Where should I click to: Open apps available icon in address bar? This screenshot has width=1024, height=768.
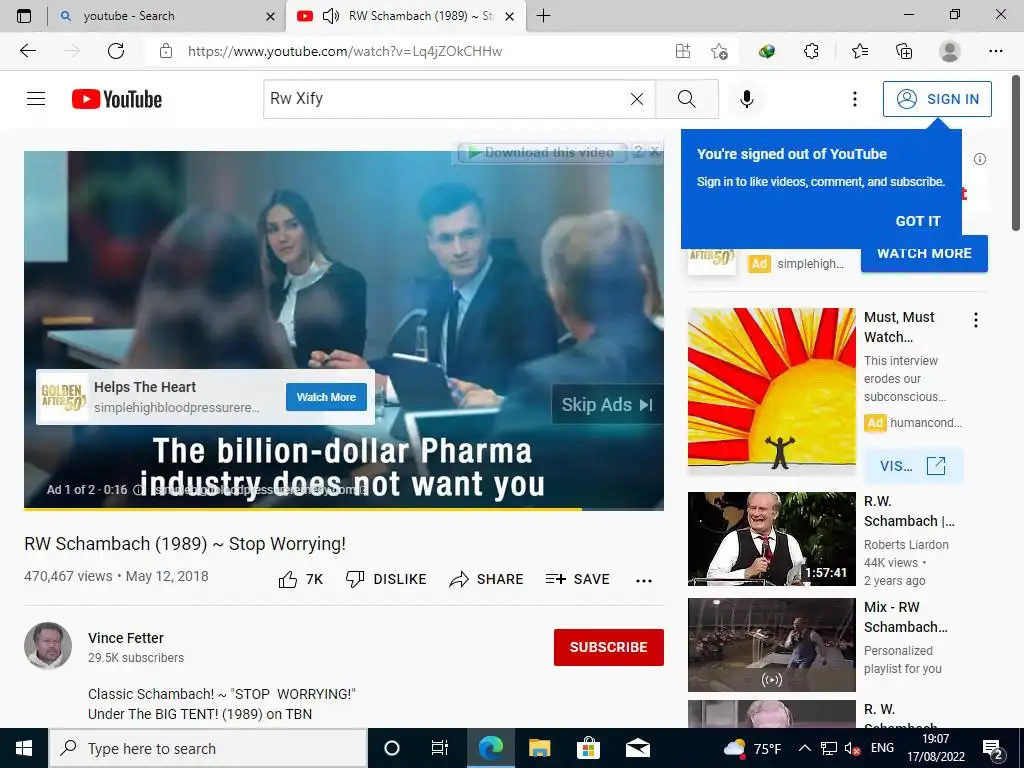point(682,51)
